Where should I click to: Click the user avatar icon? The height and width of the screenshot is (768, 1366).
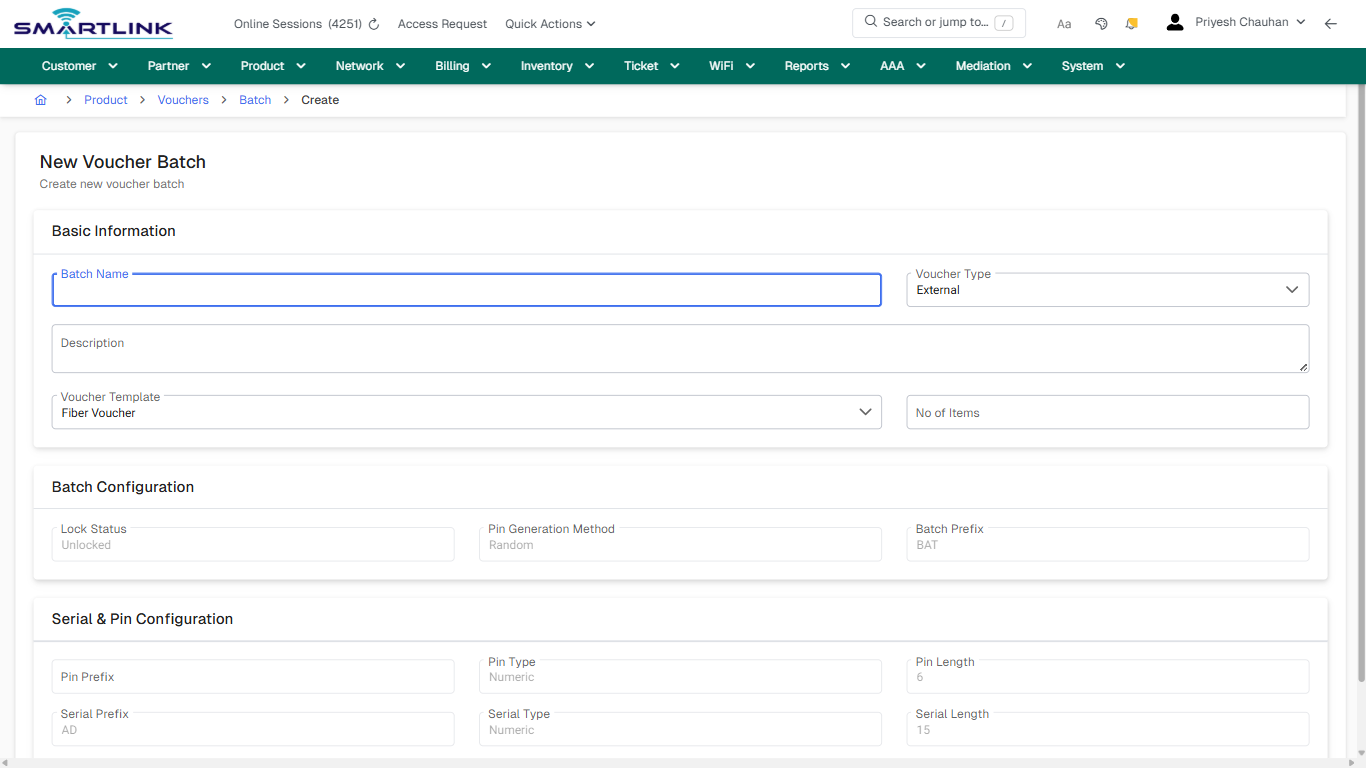pos(1174,21)
